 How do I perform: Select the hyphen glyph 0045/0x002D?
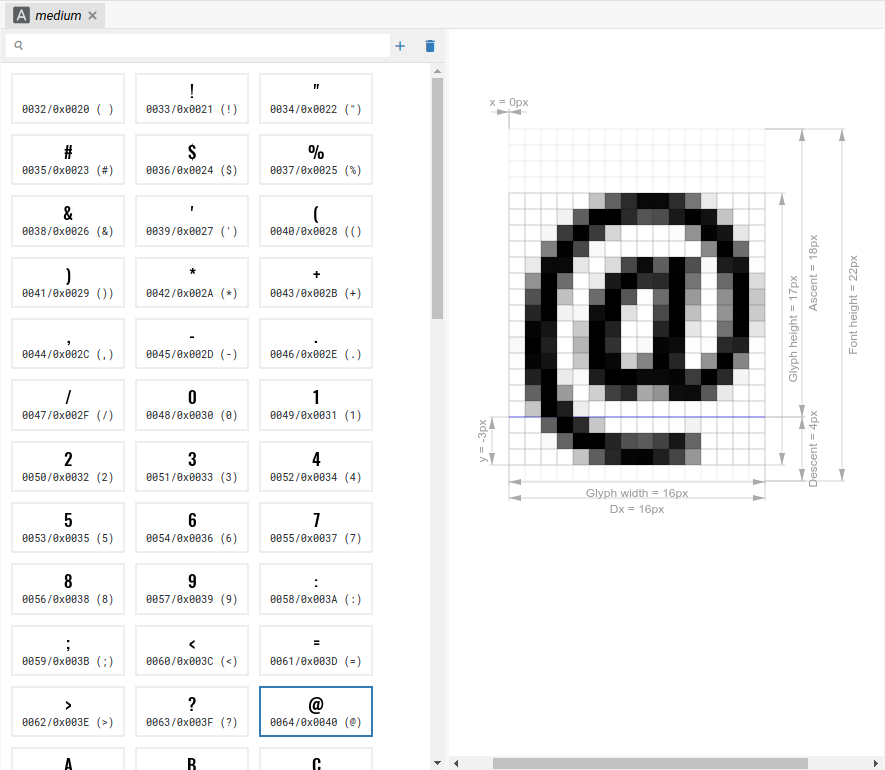coord(192,343)
